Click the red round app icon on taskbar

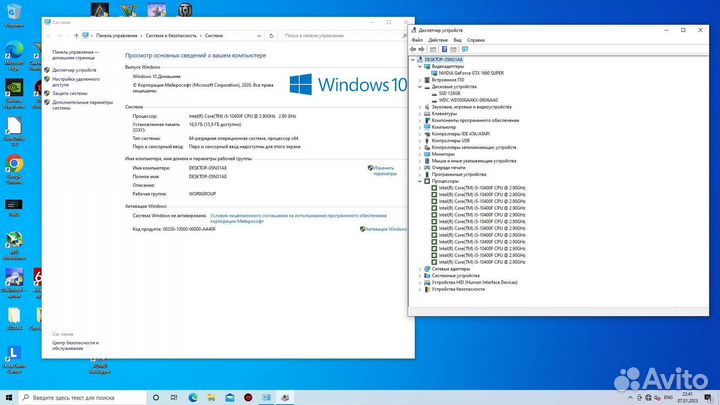(248, 397)
